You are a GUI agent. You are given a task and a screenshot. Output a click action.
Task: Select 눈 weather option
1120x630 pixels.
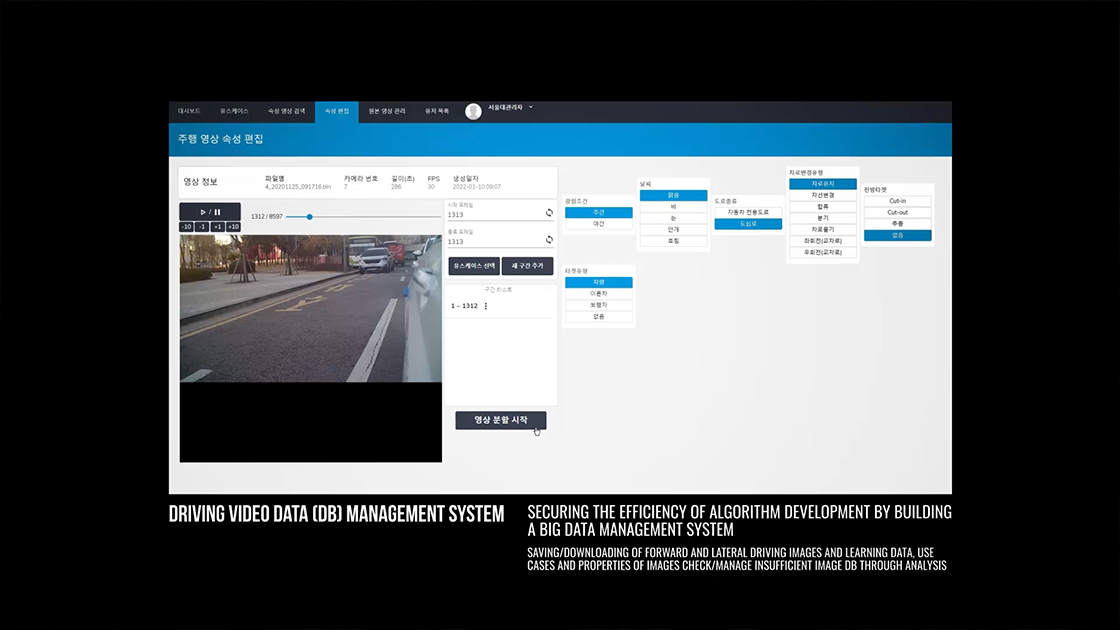674,218
